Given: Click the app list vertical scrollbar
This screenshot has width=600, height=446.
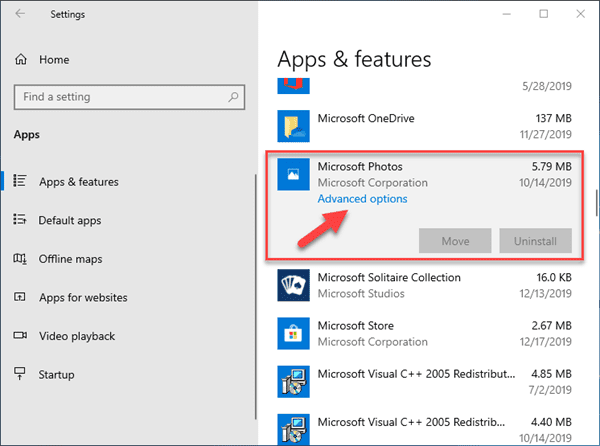Looking at the screenshot, I should (596, 203).
